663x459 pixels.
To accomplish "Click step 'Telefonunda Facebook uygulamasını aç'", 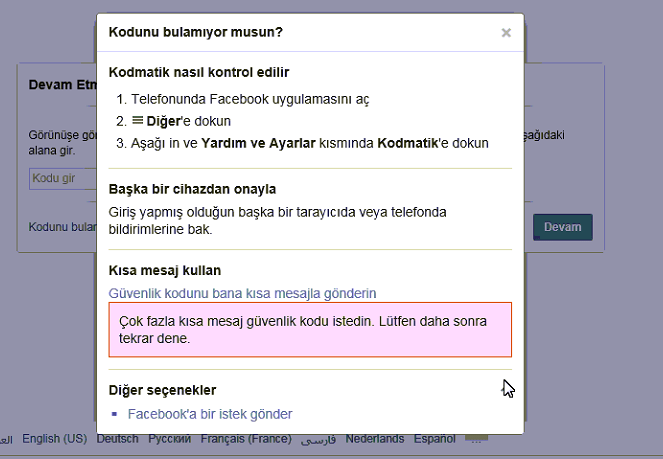I will (250, 99).
